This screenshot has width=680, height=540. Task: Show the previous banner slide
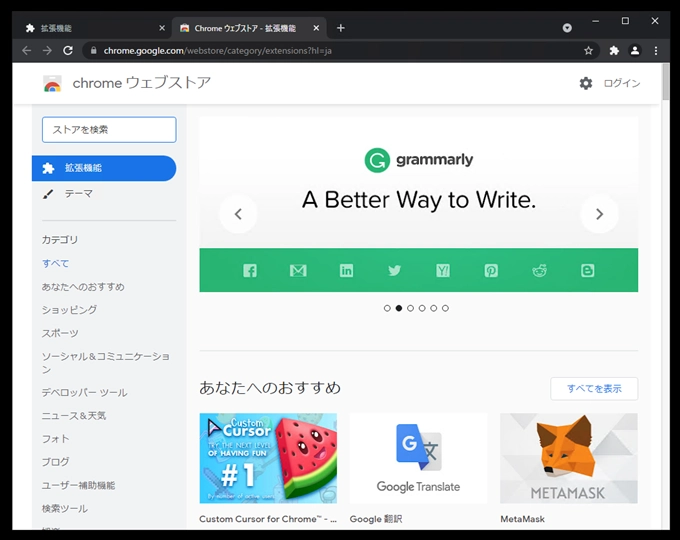pyautogui.click(x=238, y=214)
